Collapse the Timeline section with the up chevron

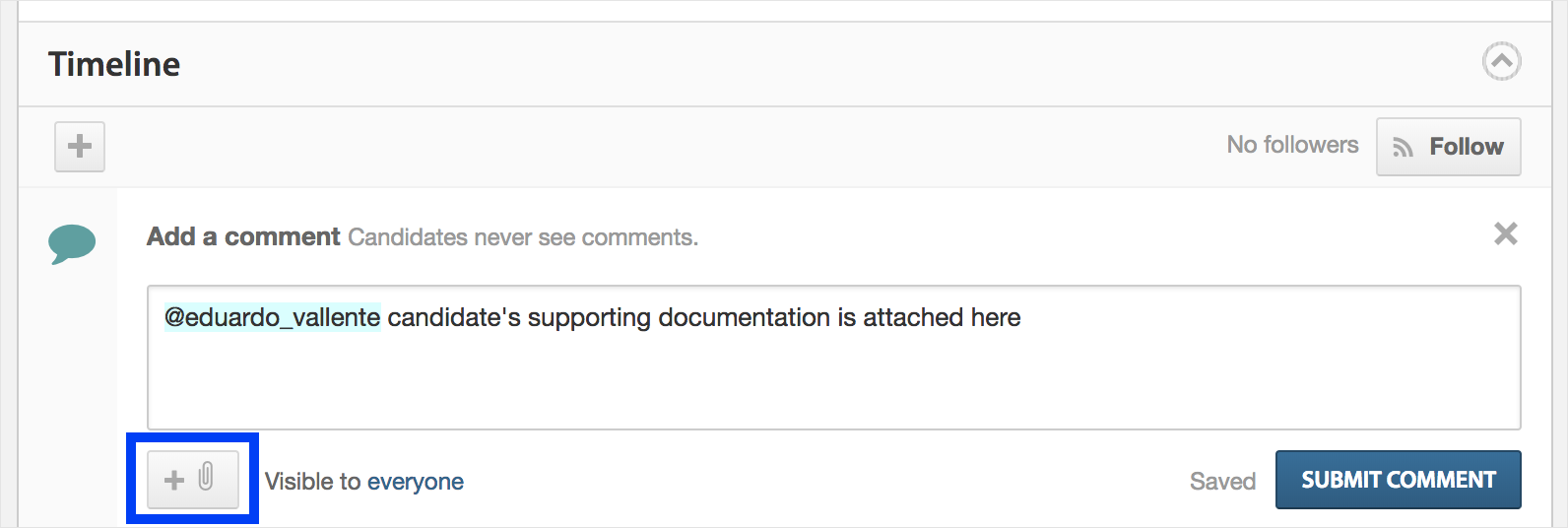[1501, 62]
